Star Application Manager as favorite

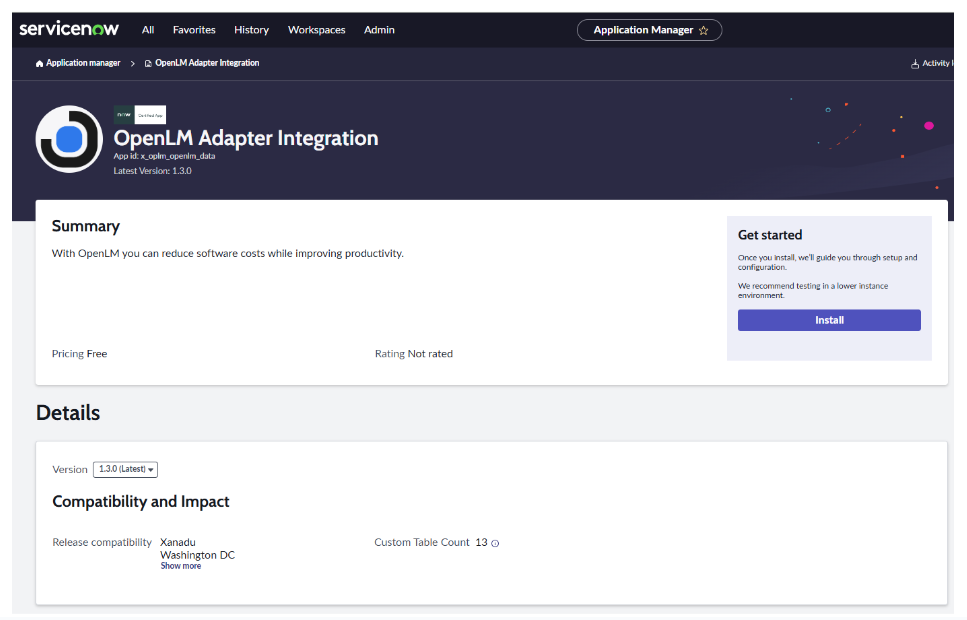tap(703, 30)
